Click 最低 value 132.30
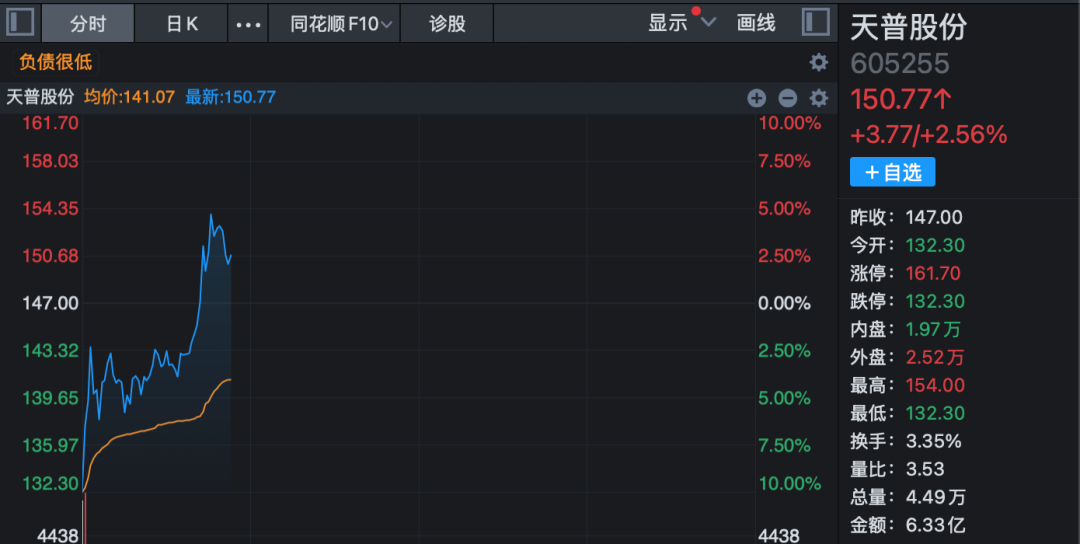1080x544 pixels. pos(935,413)
